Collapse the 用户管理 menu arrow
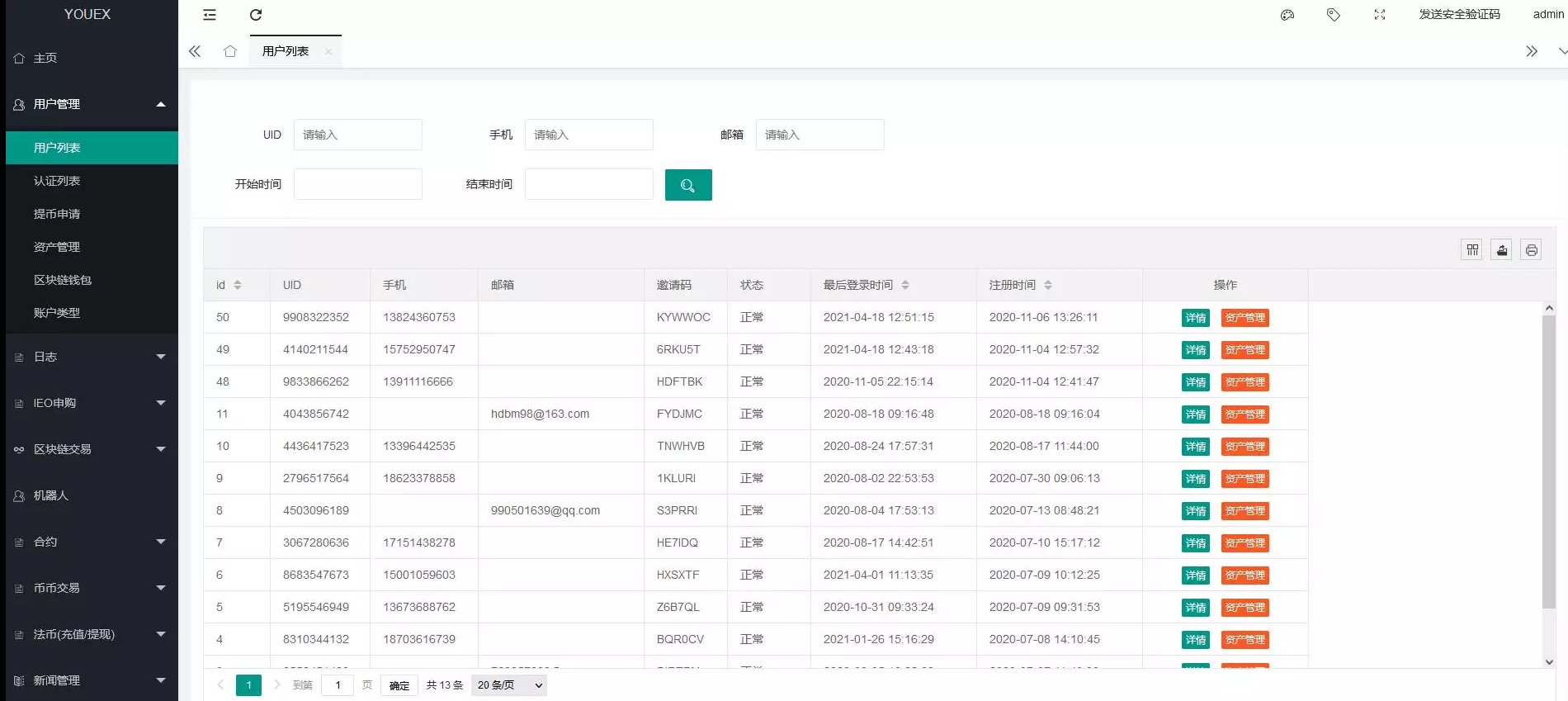The image size is (1568, 701). [x=161, y=104]
